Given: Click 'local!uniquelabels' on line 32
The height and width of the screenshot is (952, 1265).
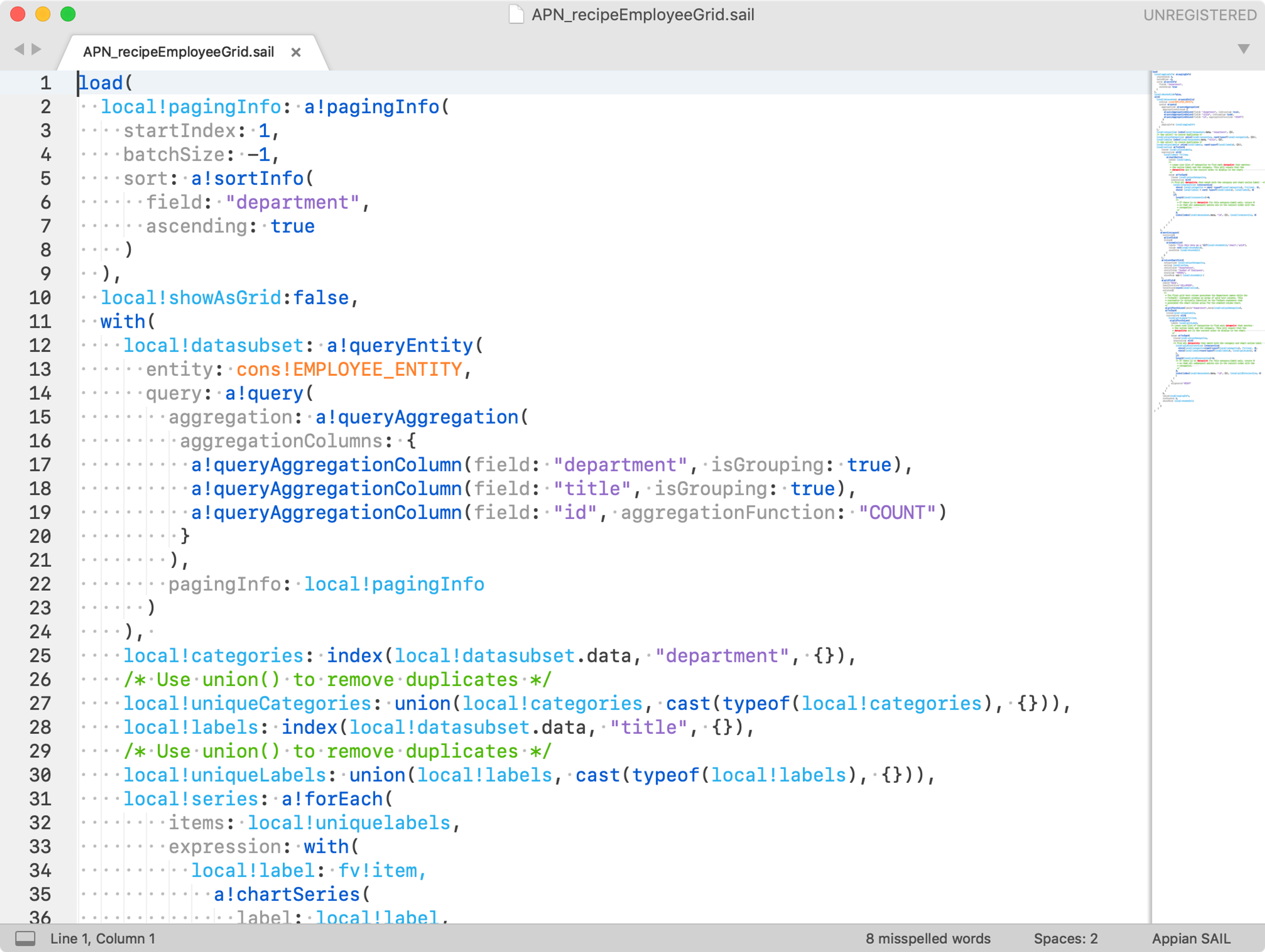Looking at the screenshot, I should coord(349,823).
